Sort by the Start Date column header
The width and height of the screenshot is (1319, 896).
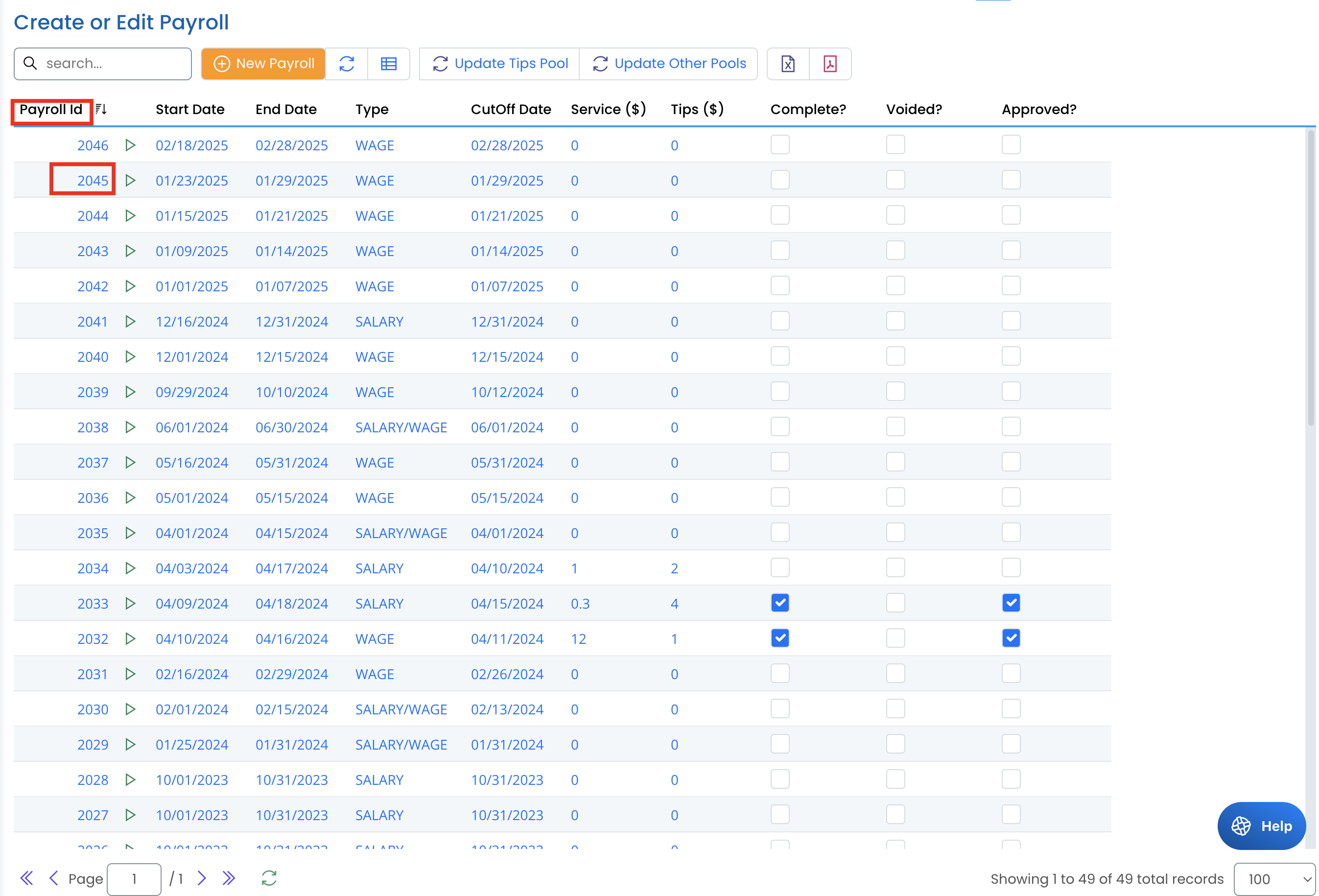coord(190,109)
